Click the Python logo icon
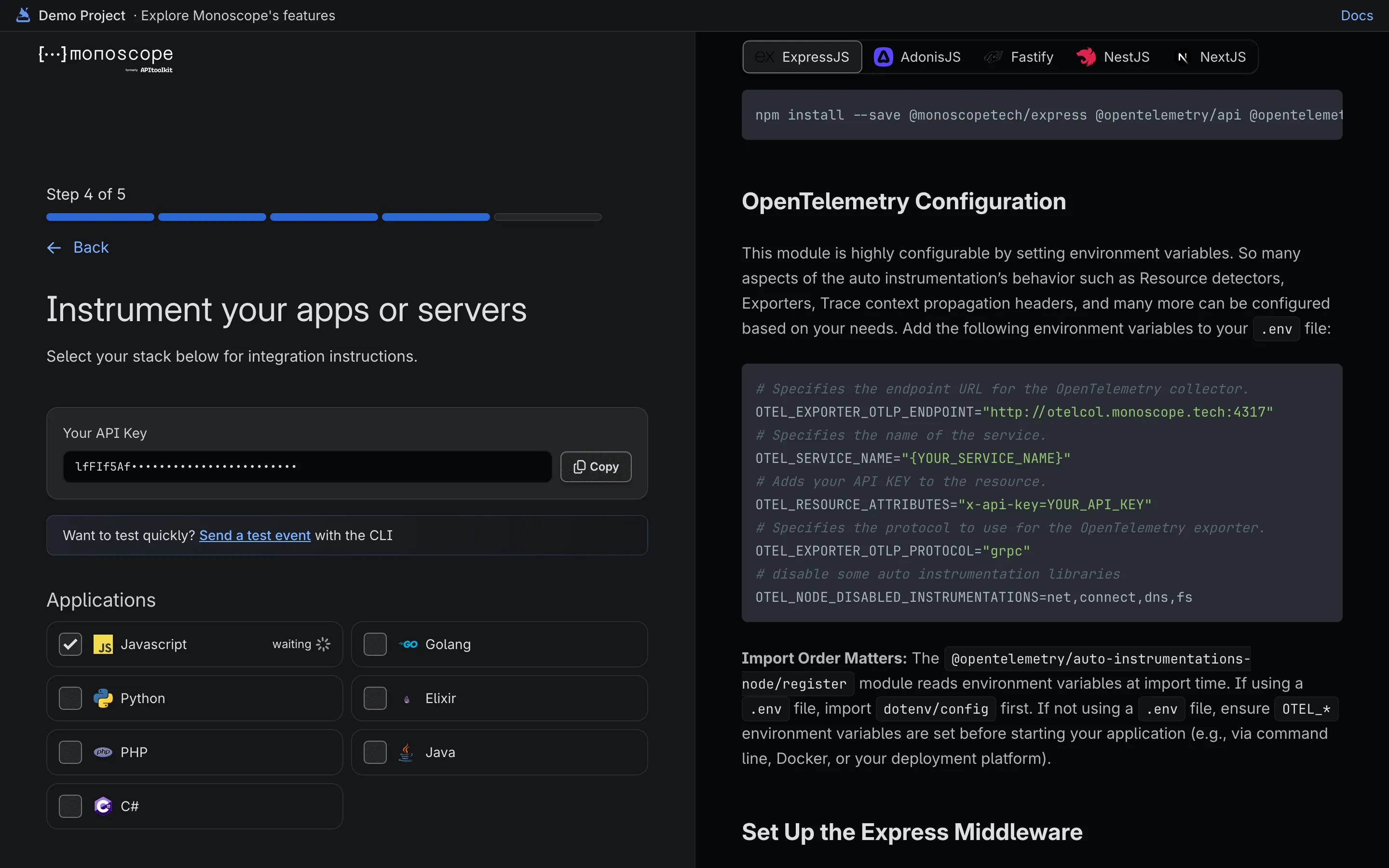This screenshot has width=1389, height=868. pyautogui.click(x=103, y=698)
